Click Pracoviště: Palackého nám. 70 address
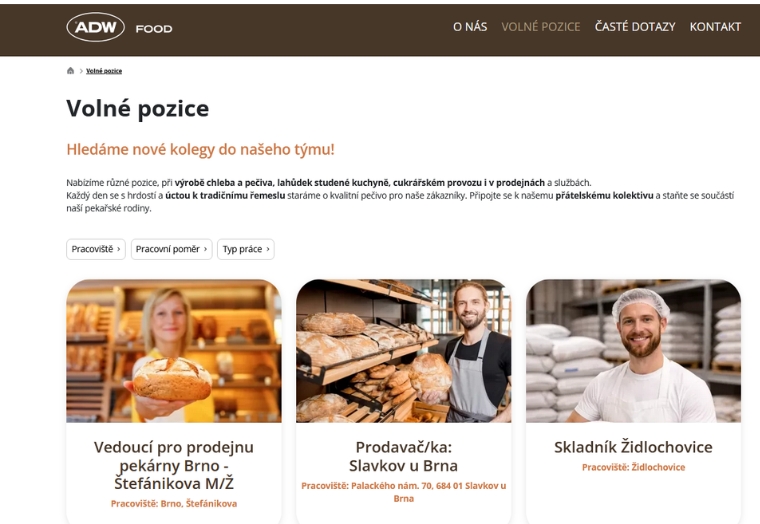760x524 pixels. [403, 492]
